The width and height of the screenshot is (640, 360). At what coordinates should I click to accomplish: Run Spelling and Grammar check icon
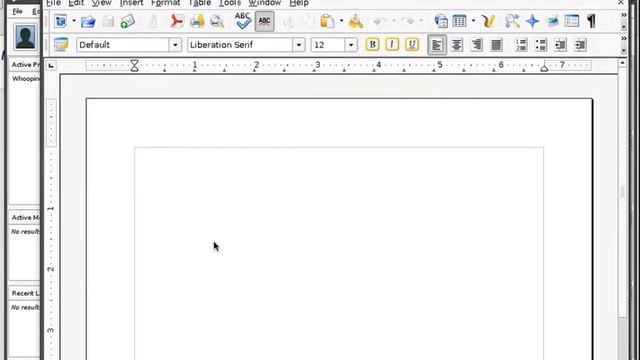point(242,20)
